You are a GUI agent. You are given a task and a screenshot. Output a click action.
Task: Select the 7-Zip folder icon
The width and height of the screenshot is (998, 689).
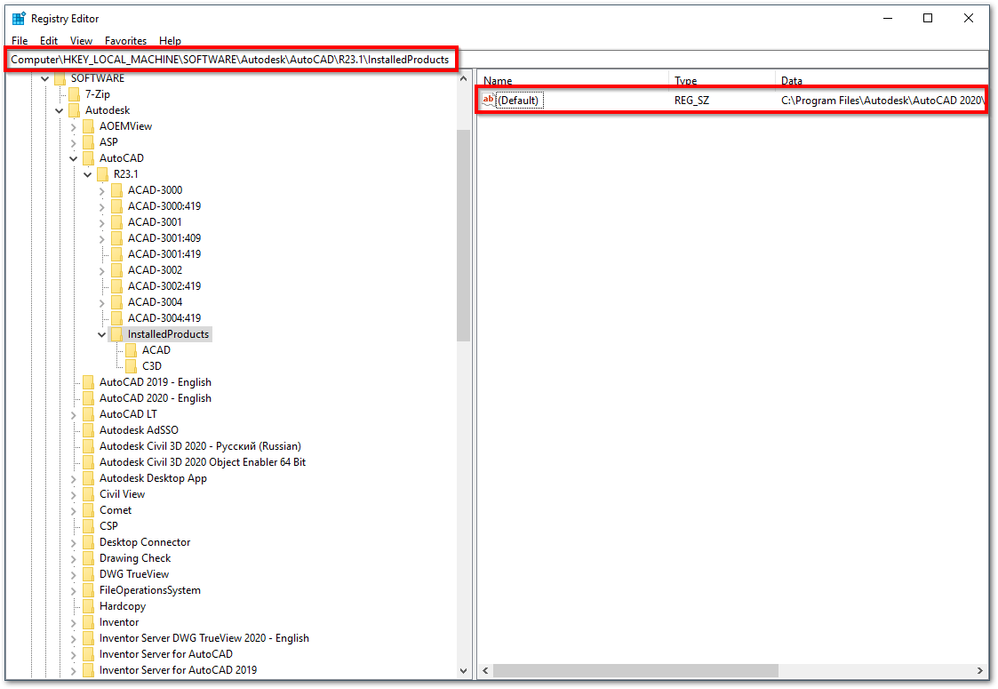pos(74,94)
